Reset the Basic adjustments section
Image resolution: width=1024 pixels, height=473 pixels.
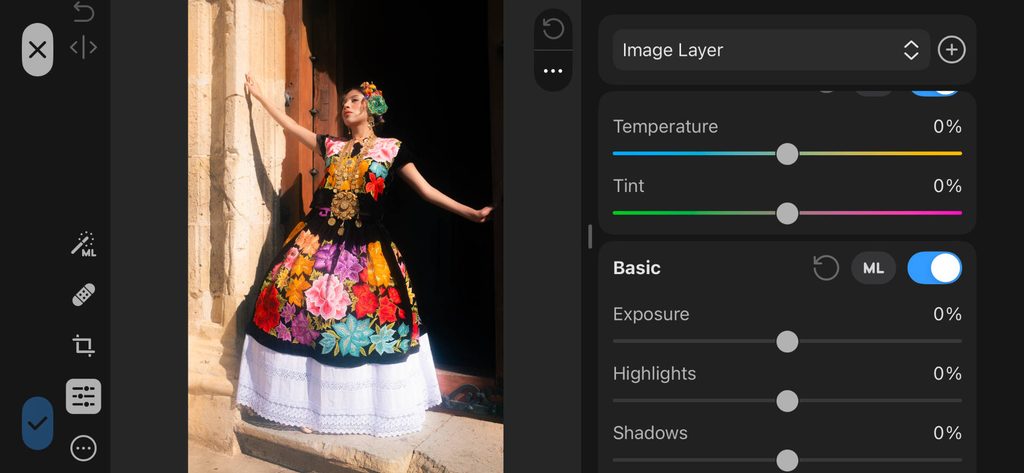[826, 268]
